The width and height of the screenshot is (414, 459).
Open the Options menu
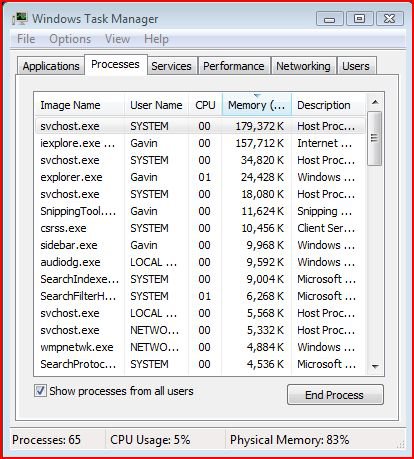[70, 39]
